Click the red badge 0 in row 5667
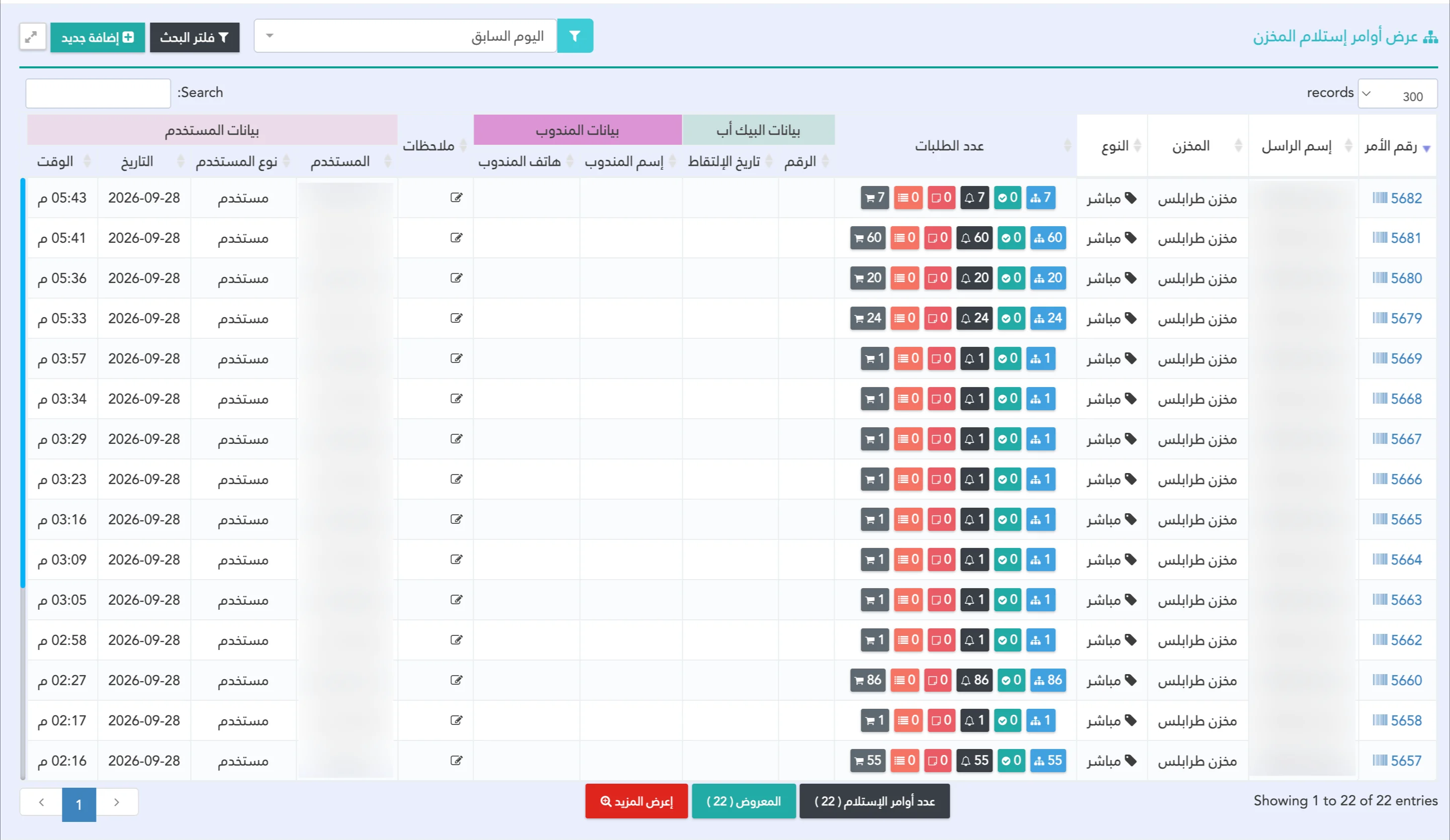Image resolution: width=1450 pixels, height=840 pixels. tap(941, 439)
